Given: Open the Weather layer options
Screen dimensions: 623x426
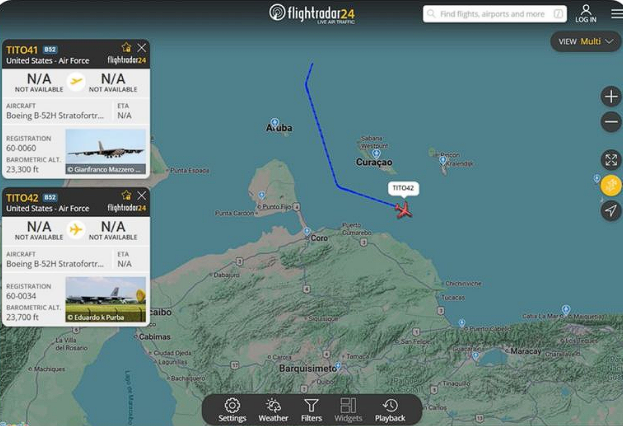Looking at the screenshot, I should coord(273,410).
